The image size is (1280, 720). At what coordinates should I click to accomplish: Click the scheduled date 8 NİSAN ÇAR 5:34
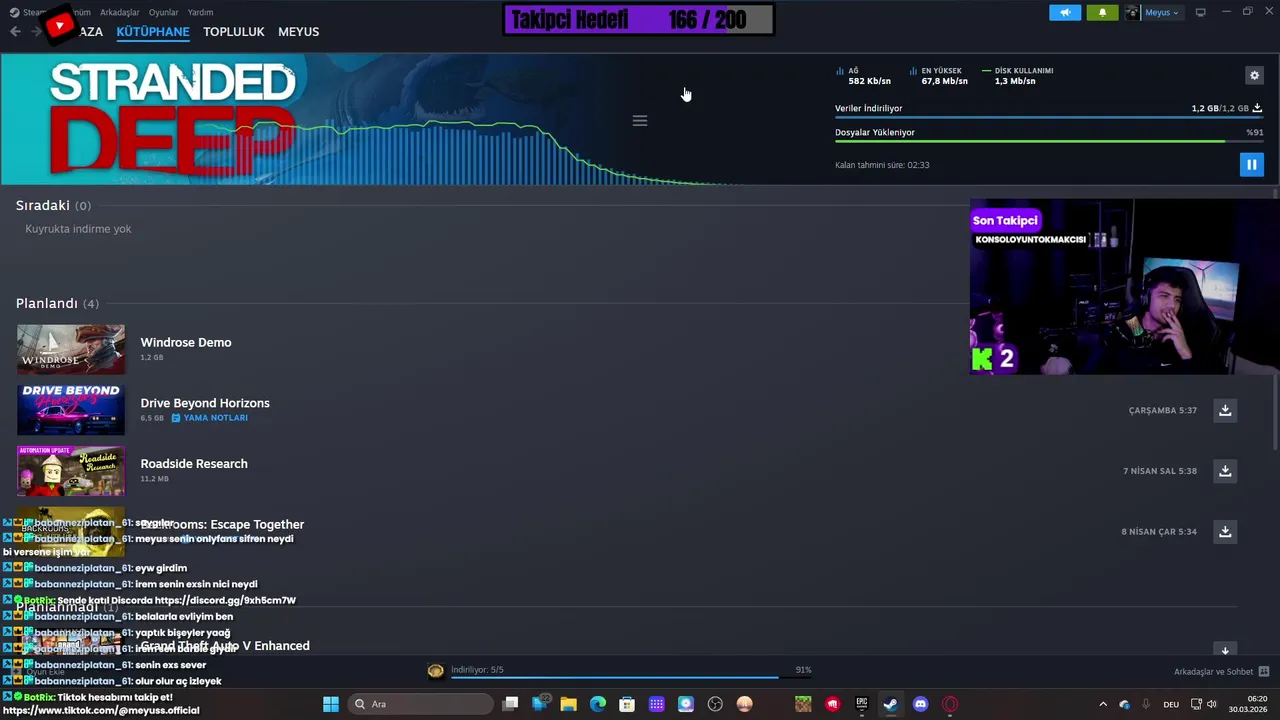click(1158, 532)
